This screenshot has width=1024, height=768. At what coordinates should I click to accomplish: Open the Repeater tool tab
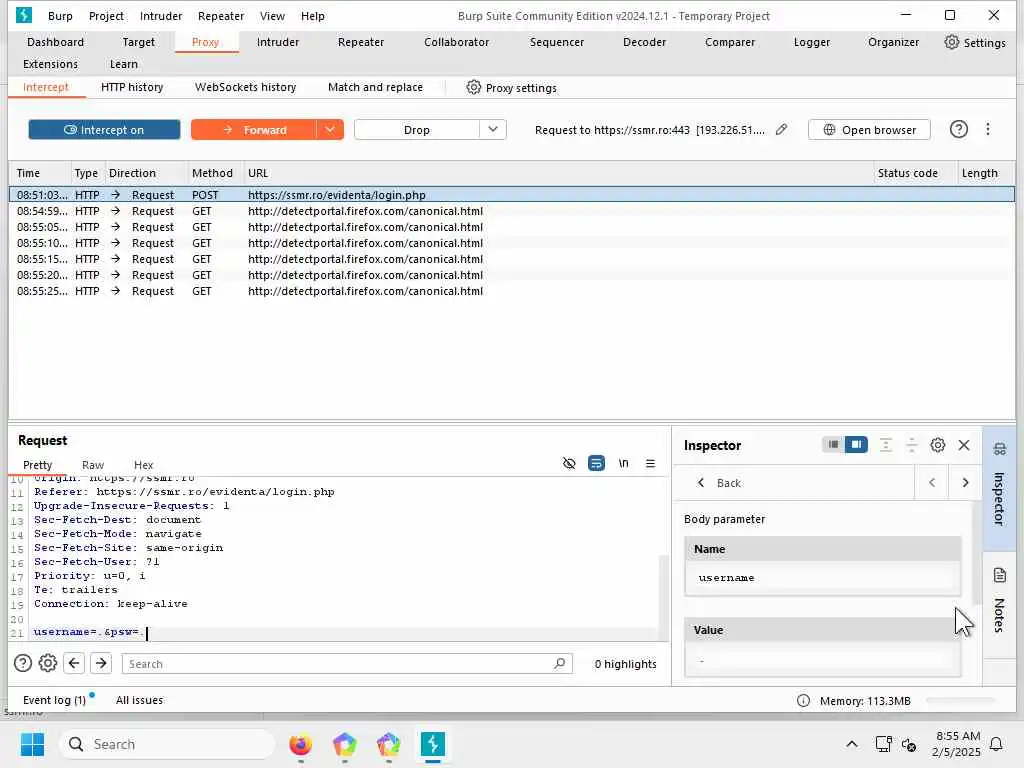point(360,42)
